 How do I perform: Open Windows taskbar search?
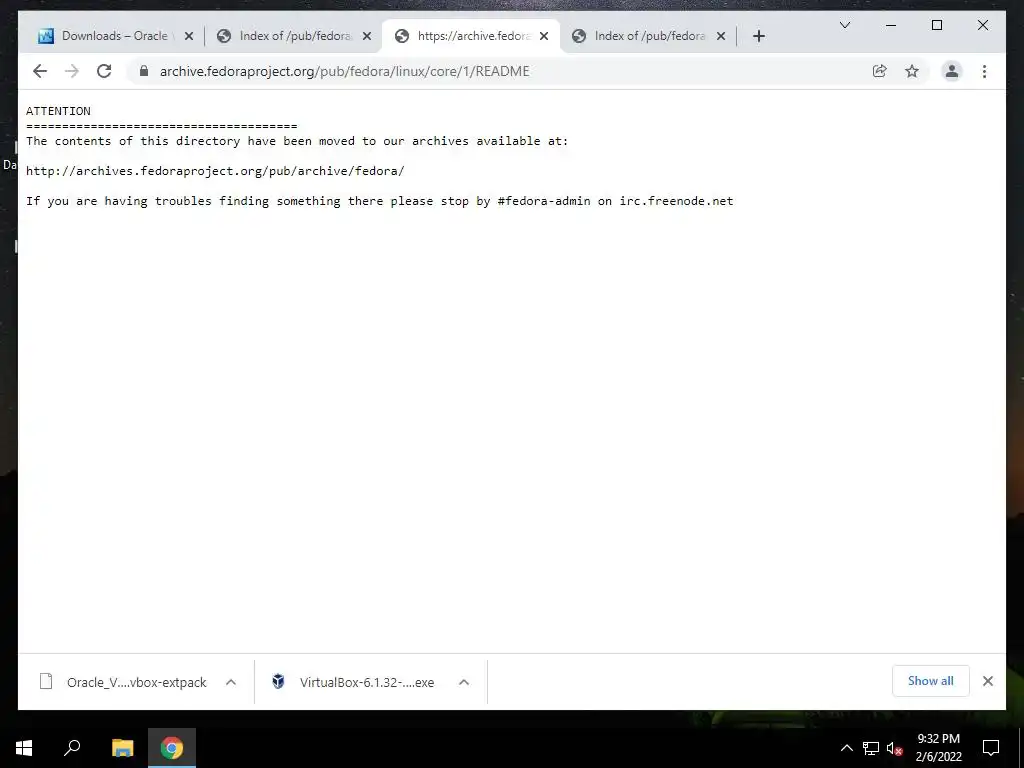[72, 748]
